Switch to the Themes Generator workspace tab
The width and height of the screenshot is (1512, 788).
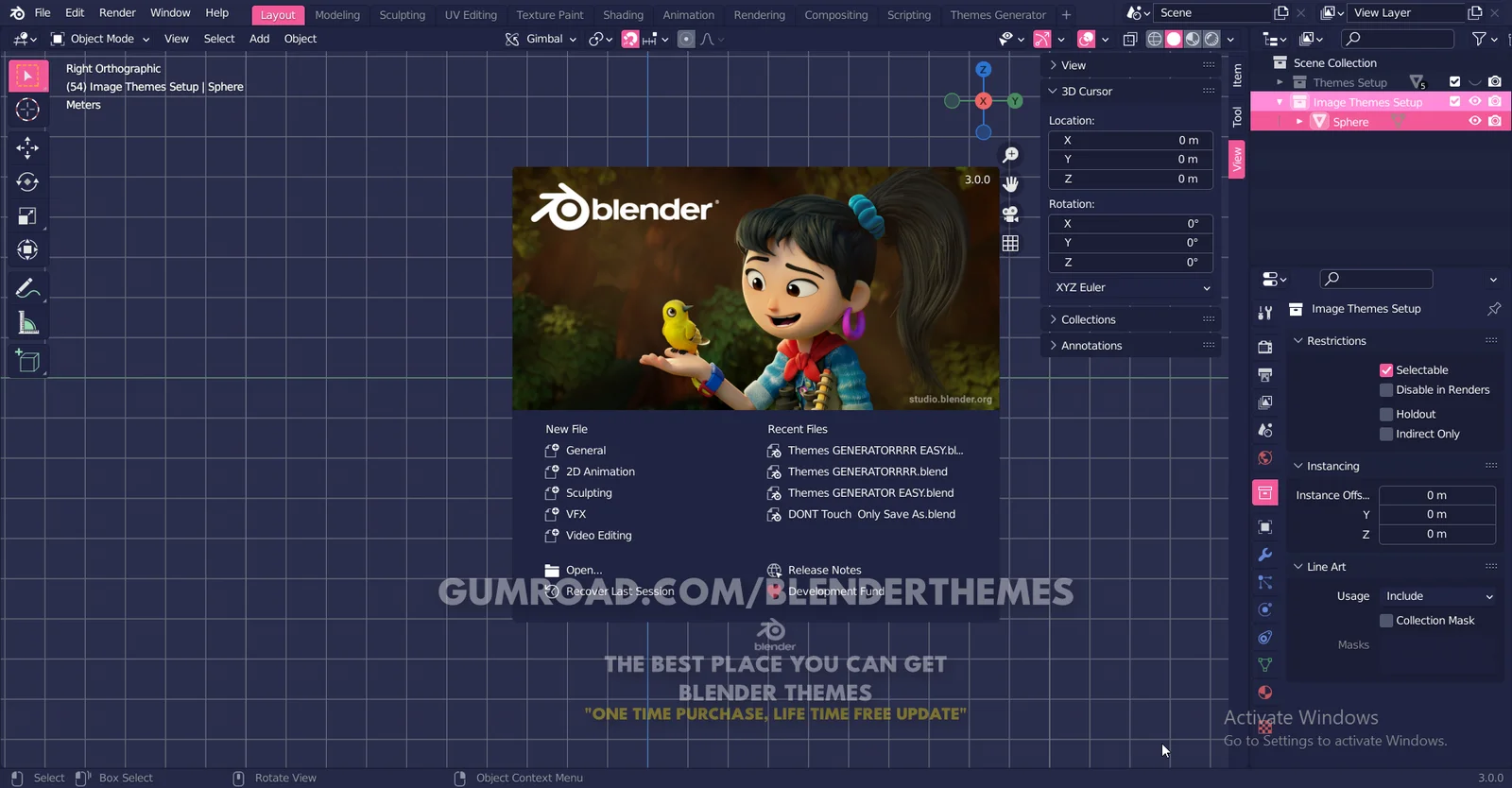point(998,15)
